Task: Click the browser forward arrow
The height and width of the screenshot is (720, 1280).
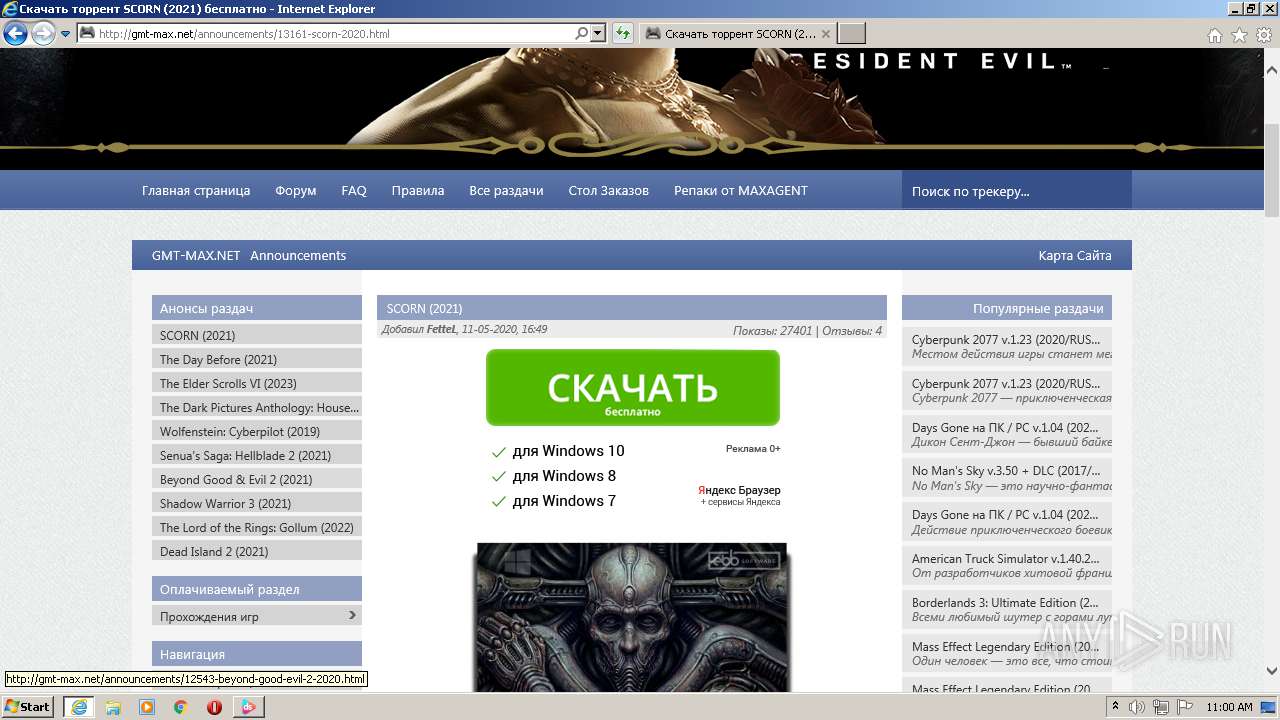Action: 43,33
